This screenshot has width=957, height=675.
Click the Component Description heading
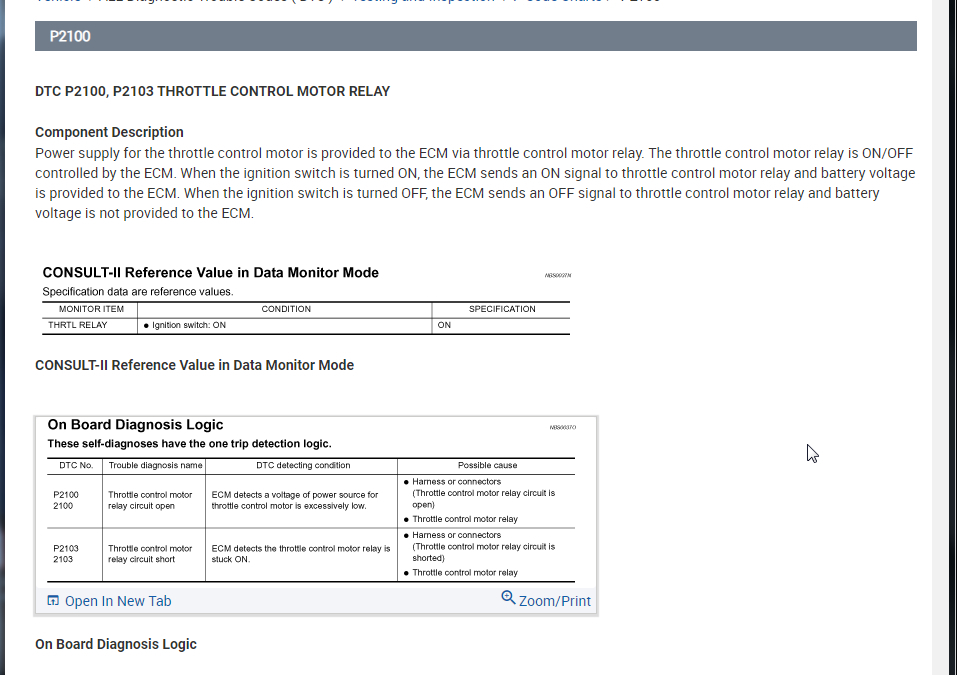click(x=109, y=132)
